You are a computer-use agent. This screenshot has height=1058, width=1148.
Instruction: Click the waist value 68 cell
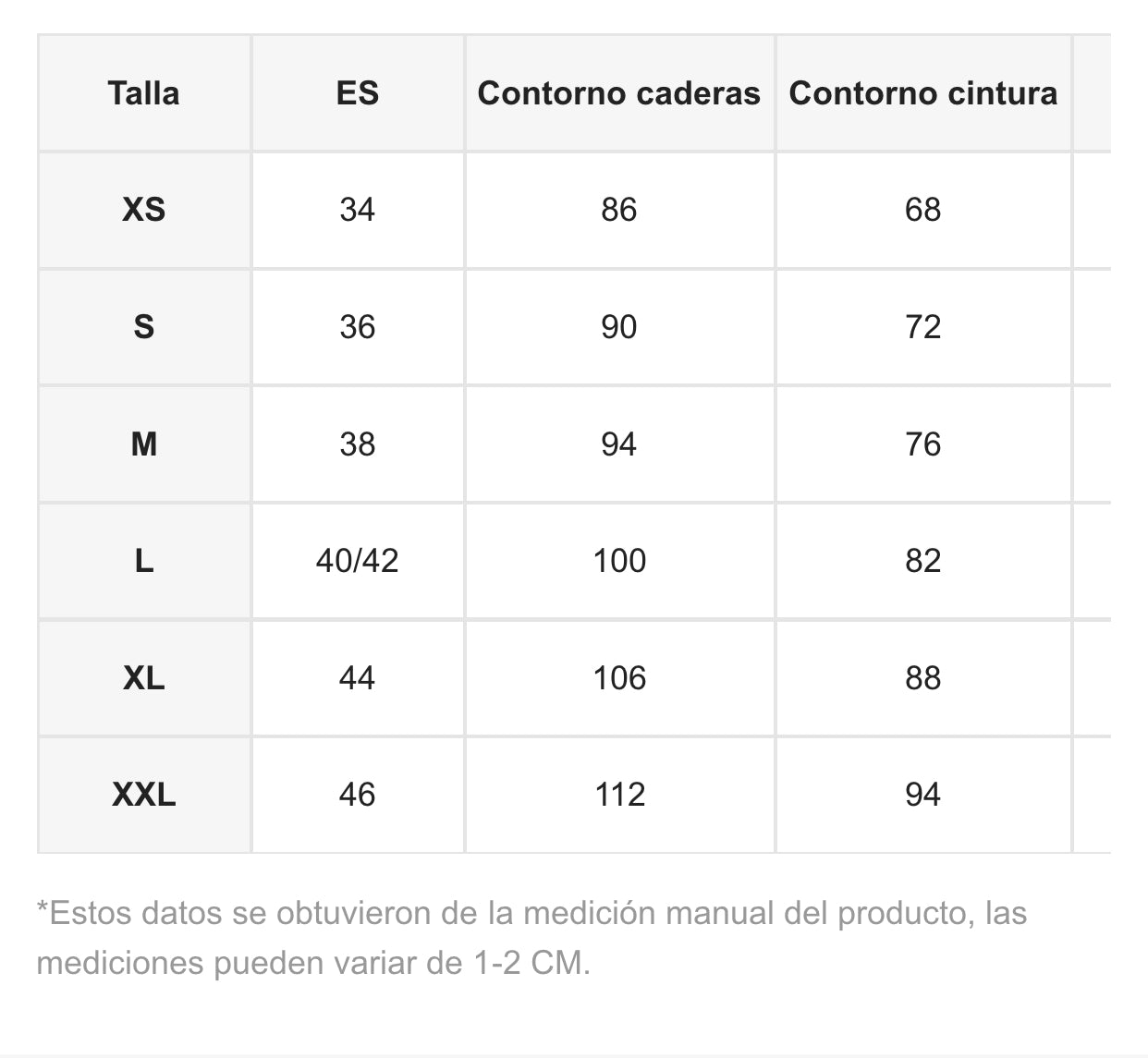pos(923,210)
